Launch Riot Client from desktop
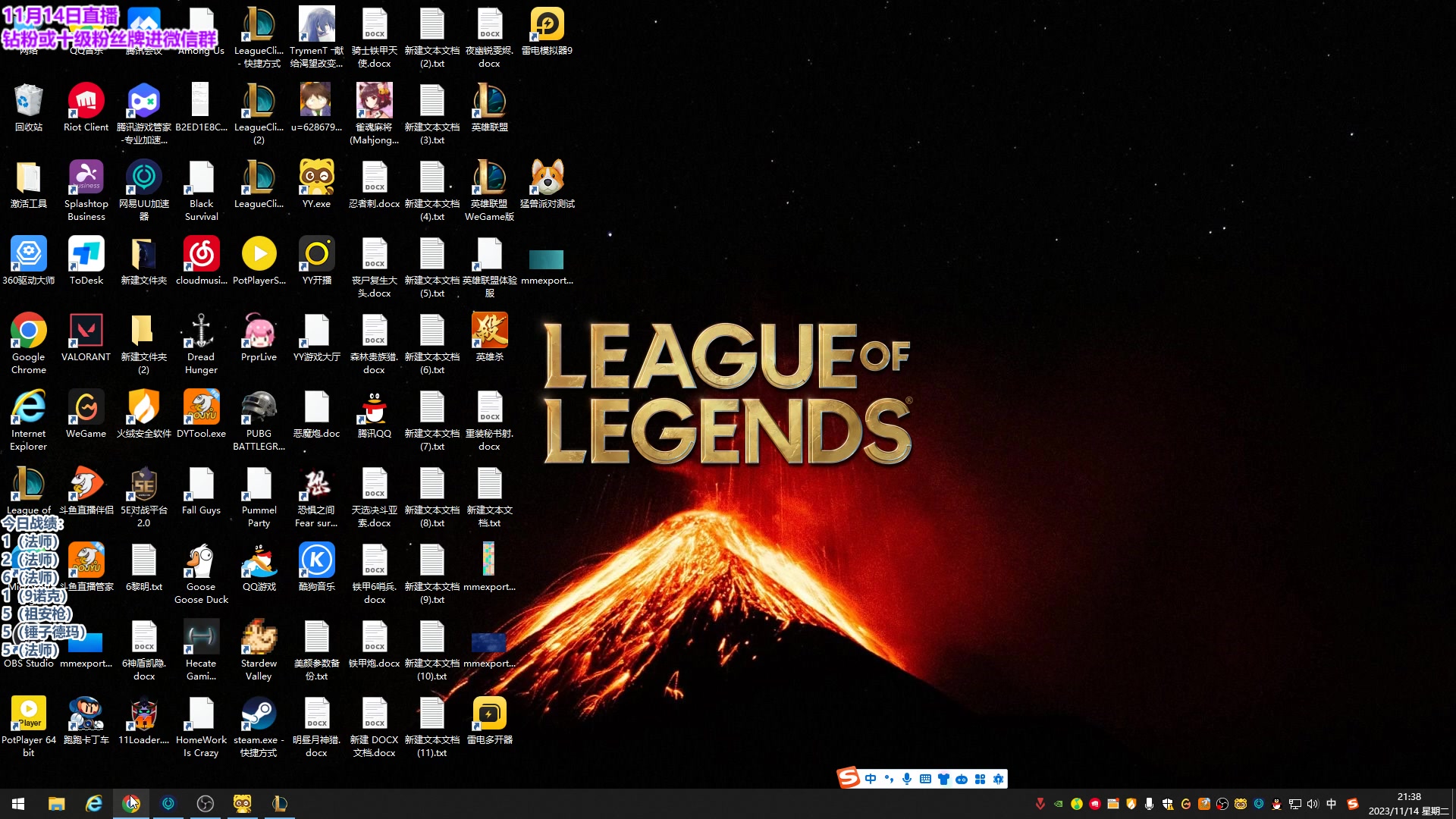 (x=86, y=102)
